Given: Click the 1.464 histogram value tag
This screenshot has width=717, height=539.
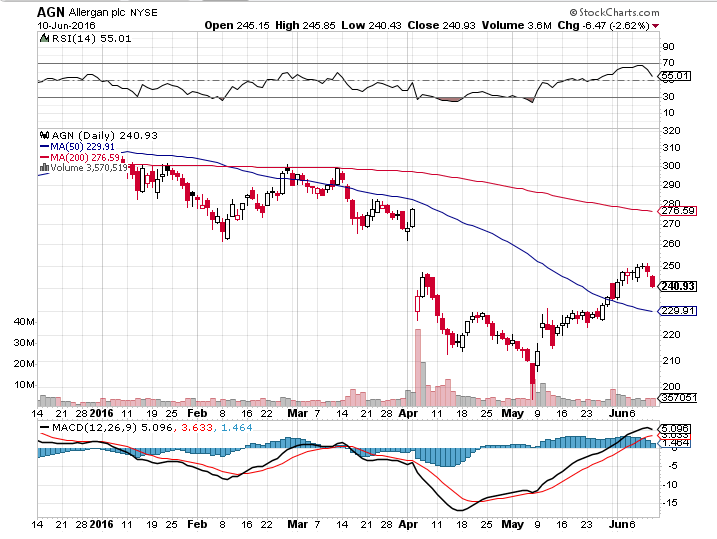Looking at the screenshot, I should coord(675,443).
